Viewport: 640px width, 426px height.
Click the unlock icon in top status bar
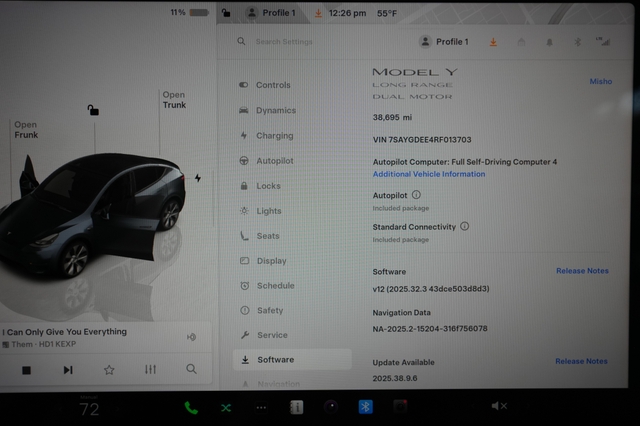226,13
